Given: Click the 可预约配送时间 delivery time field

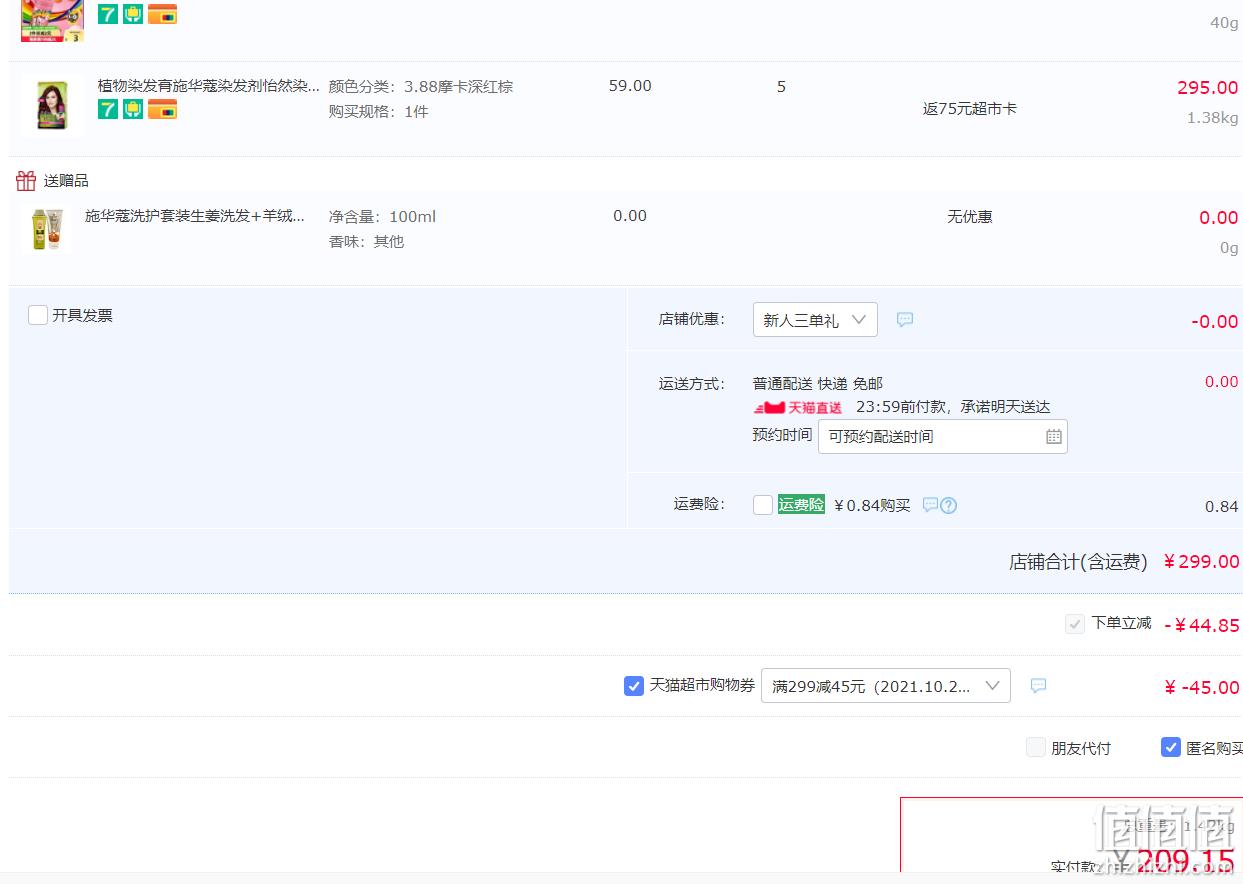Looking at the screenshot, I should click(x=943, y=437).
